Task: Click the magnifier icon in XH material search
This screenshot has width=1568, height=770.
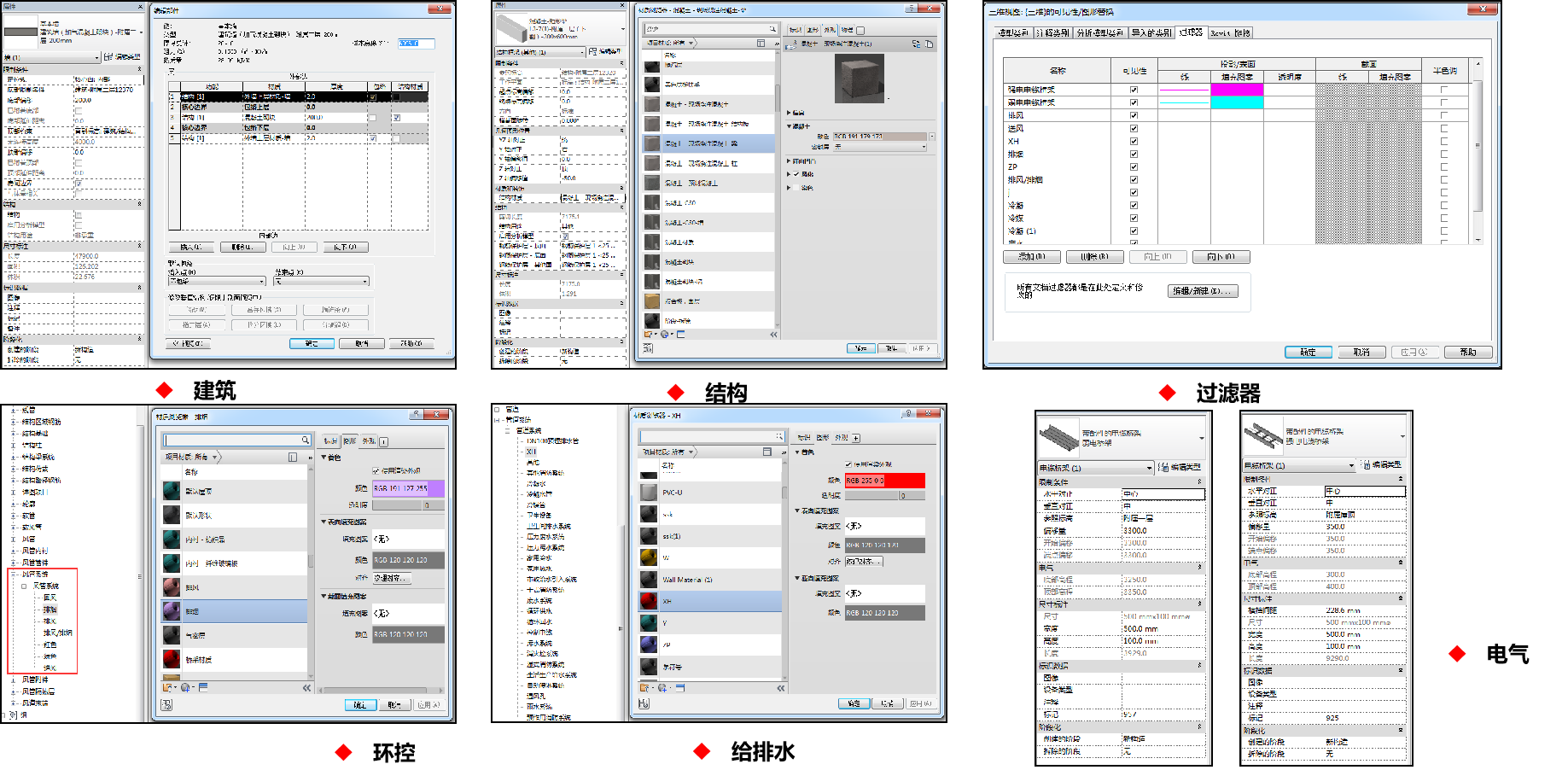Action: point(778,436)
